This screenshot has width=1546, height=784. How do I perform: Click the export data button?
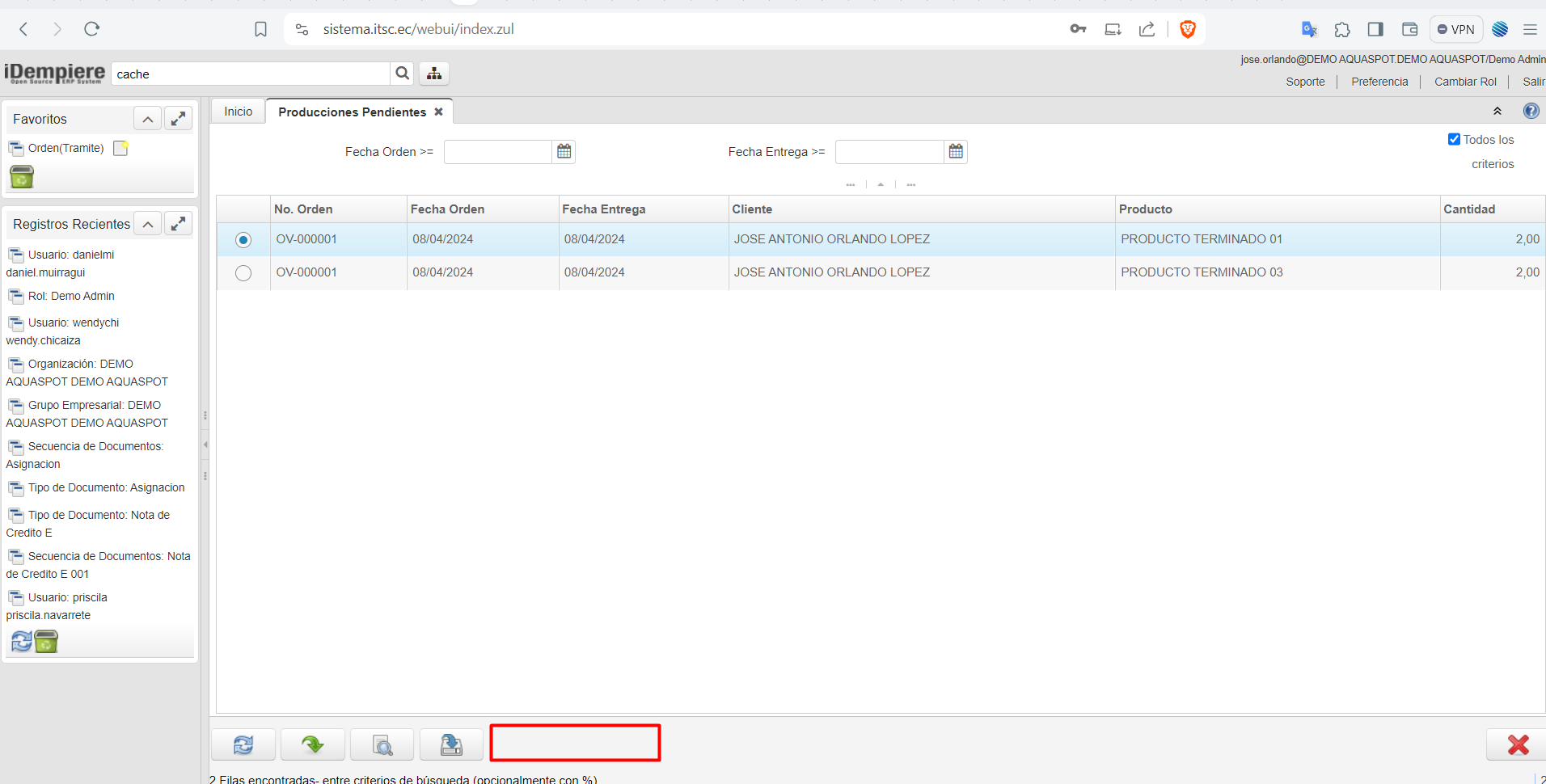(451, 744)
